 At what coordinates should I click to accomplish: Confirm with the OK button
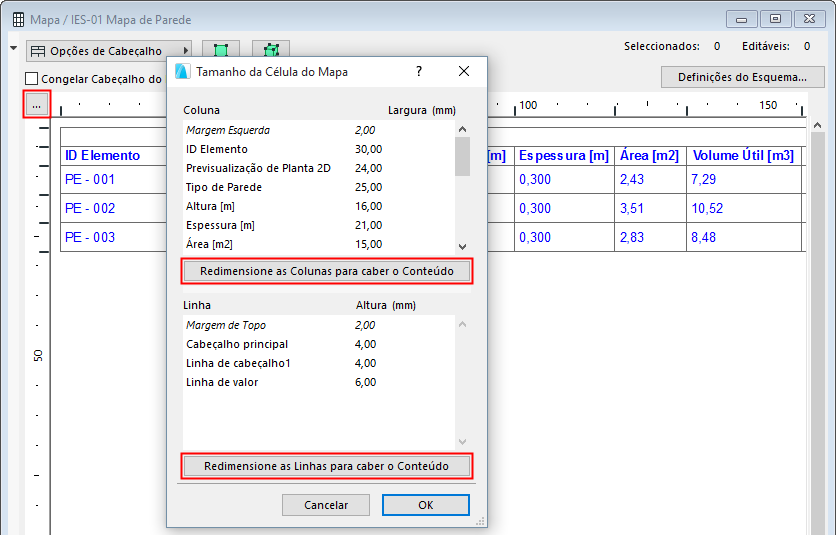(x=425, y=505)
